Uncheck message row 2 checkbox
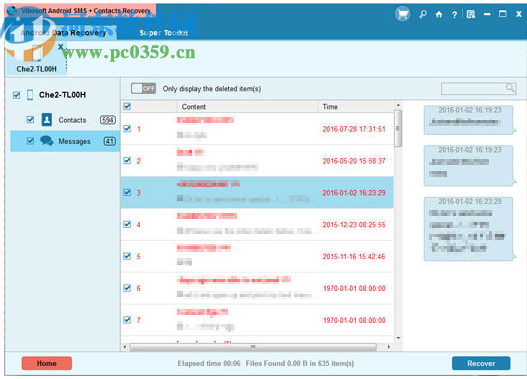This screenshot has height=379, width=527. point(127,161)
